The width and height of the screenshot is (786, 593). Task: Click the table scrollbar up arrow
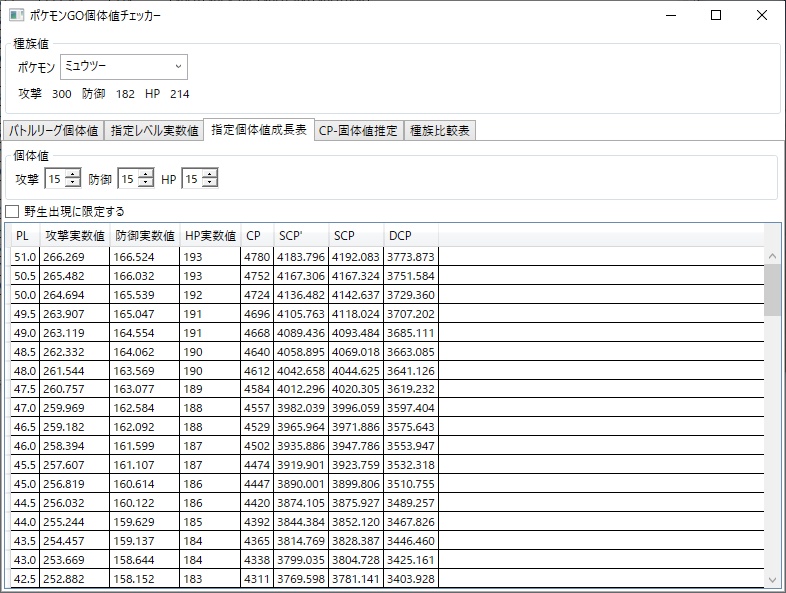tap(772, 256)
